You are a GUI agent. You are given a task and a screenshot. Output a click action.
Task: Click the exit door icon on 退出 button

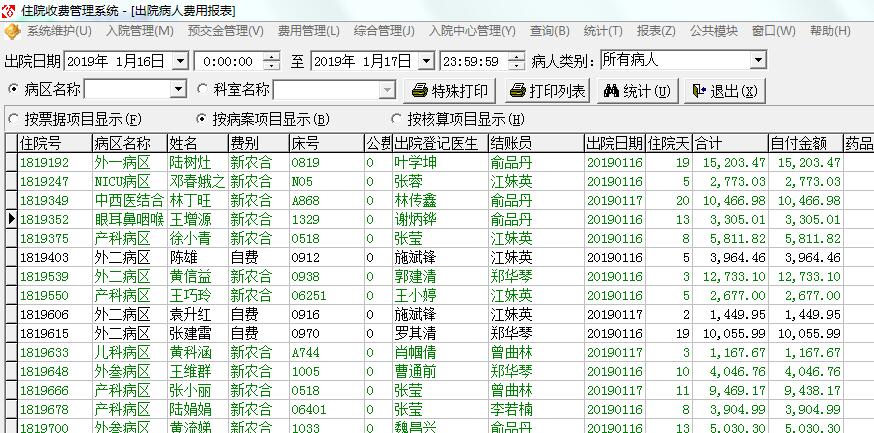(699, 91)
